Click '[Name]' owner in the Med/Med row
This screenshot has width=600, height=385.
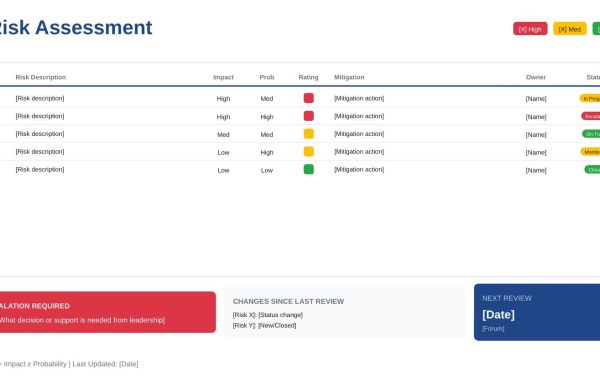[x=536, y=135]
